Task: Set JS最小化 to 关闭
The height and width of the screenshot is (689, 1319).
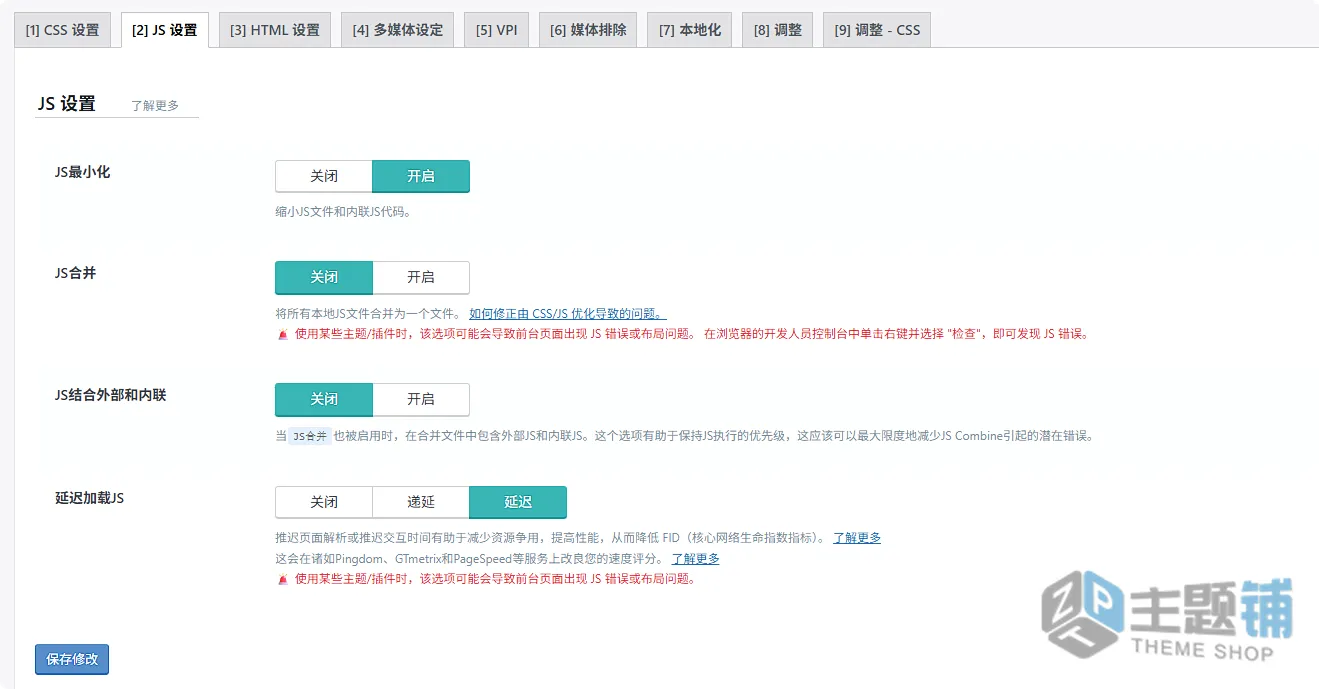Action: click(x=324, y=176)
